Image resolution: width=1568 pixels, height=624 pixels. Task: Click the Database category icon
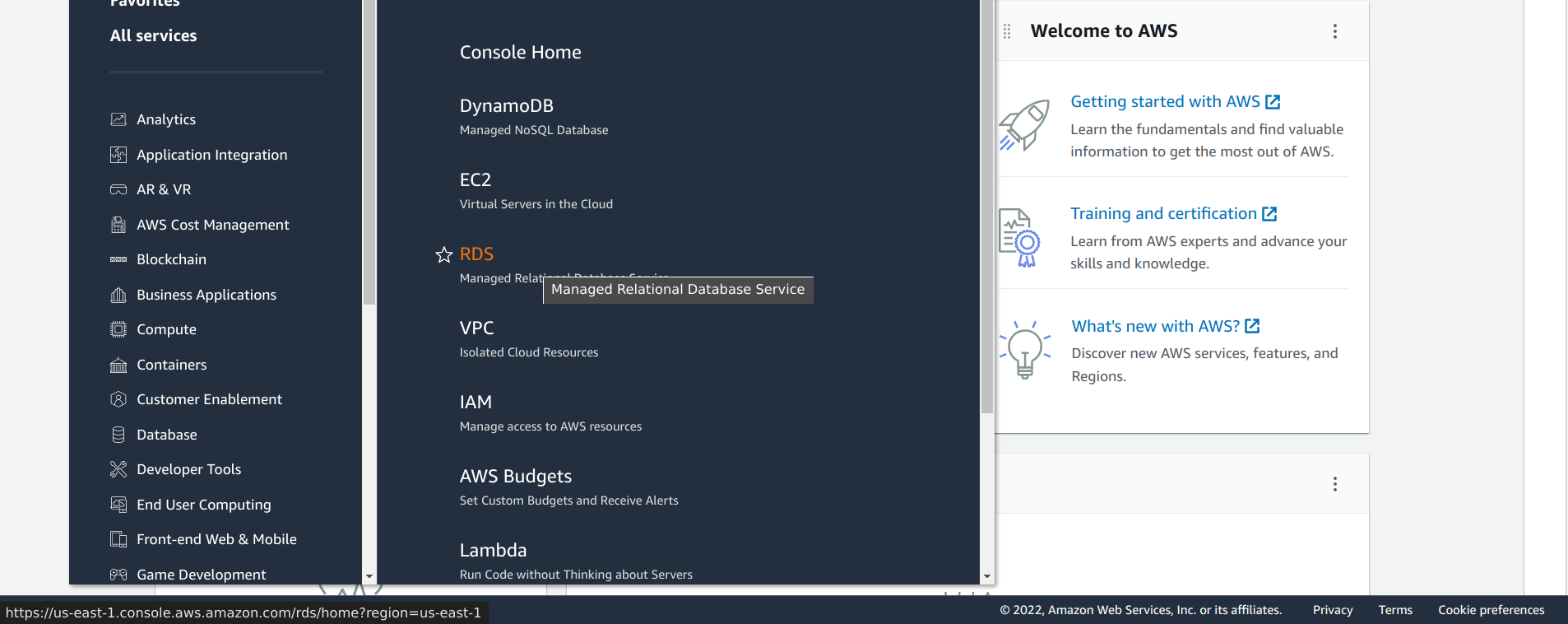coord(118,435)
